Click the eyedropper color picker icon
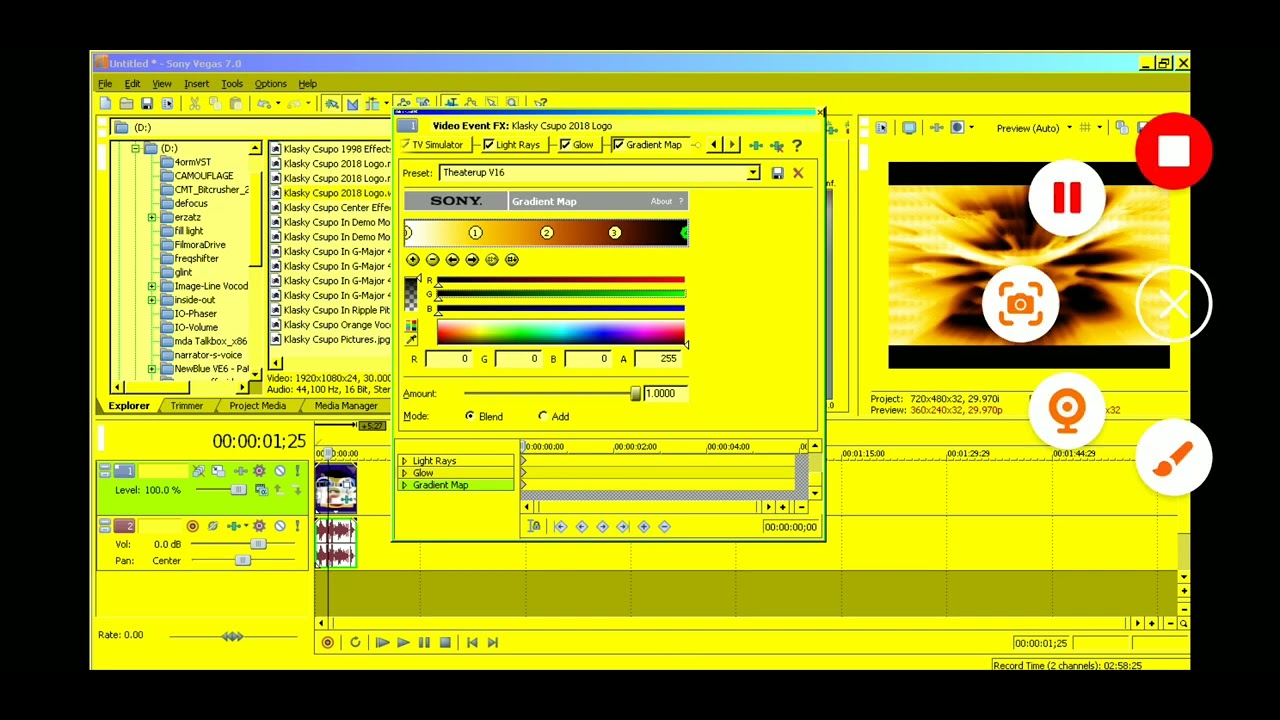The height and width of the screenshot is (720, 1280). (x=411, y=340)
